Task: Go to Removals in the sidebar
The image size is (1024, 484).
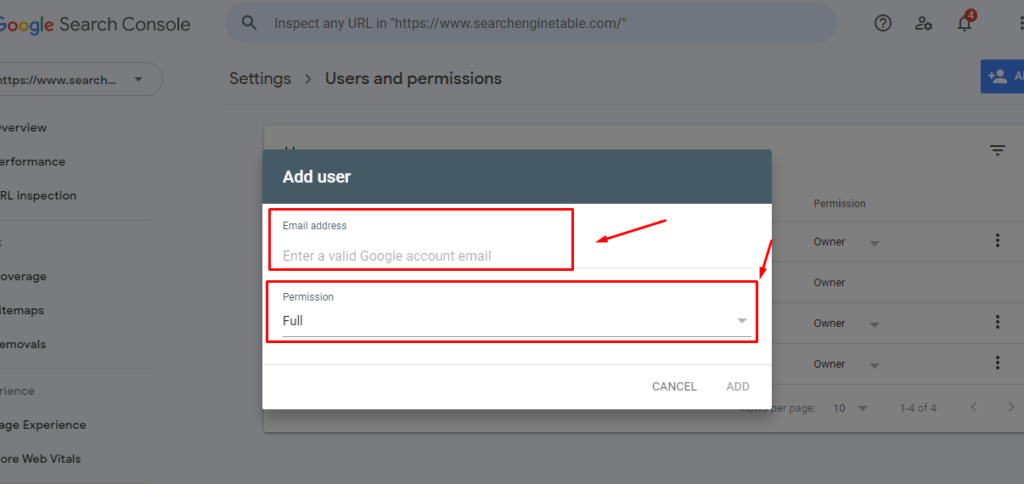Action: click(24, 344)
